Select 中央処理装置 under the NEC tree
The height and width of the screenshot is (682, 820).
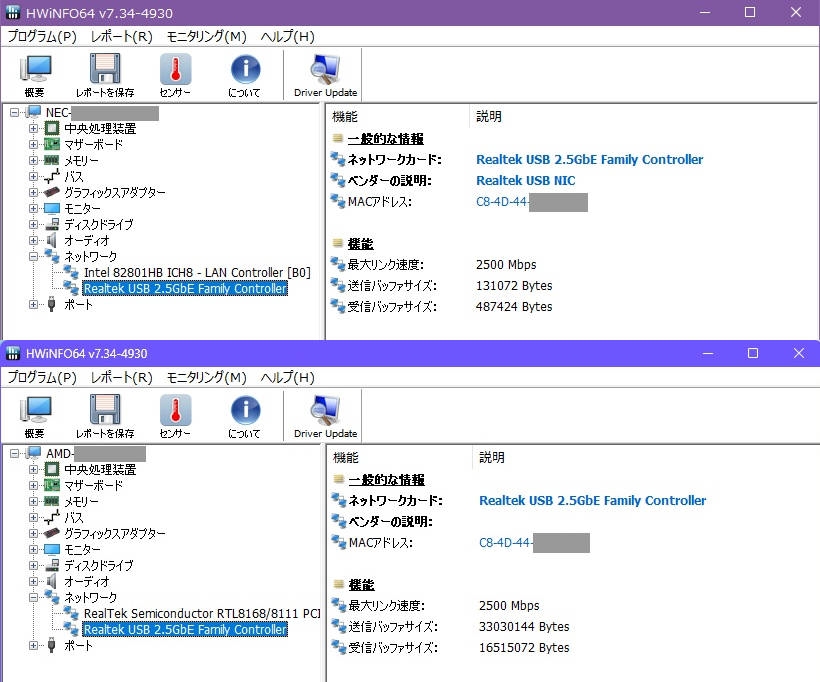tap(100, 129)
